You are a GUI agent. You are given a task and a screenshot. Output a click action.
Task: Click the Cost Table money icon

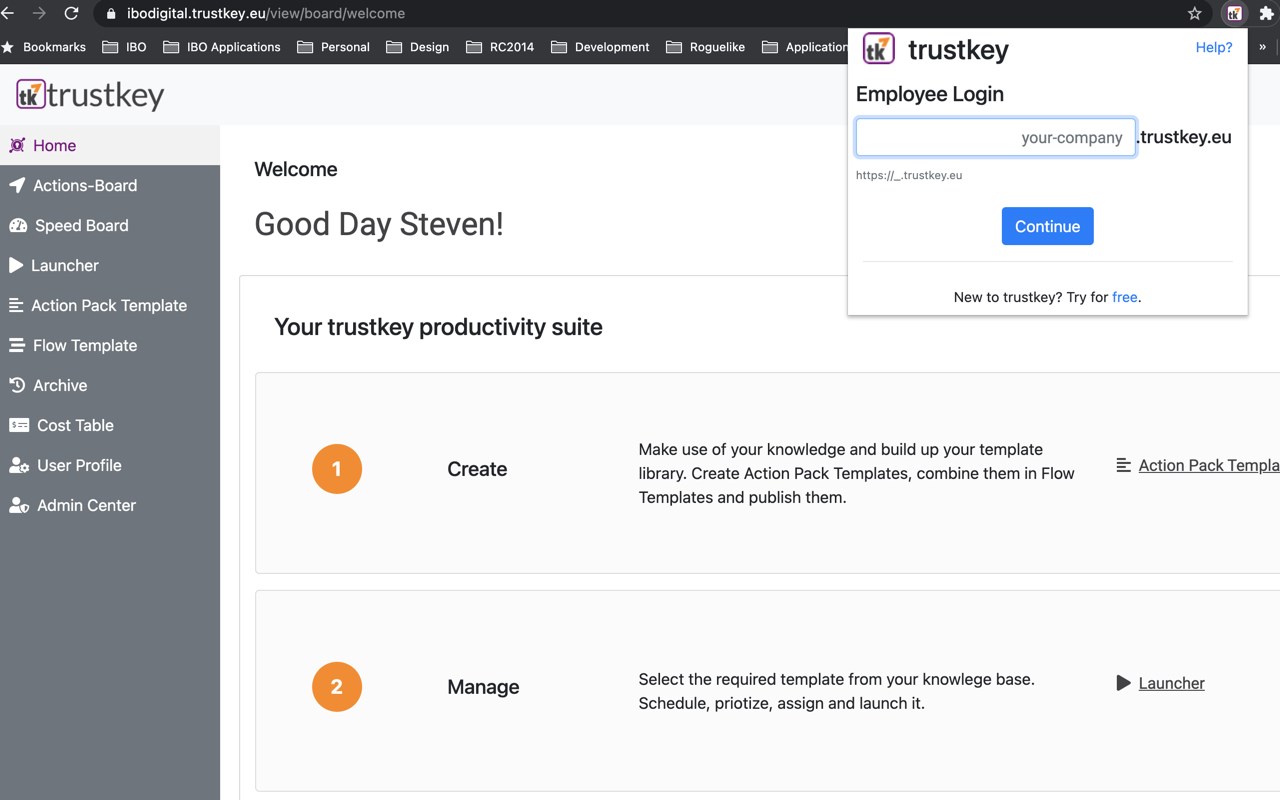(19, 425)
